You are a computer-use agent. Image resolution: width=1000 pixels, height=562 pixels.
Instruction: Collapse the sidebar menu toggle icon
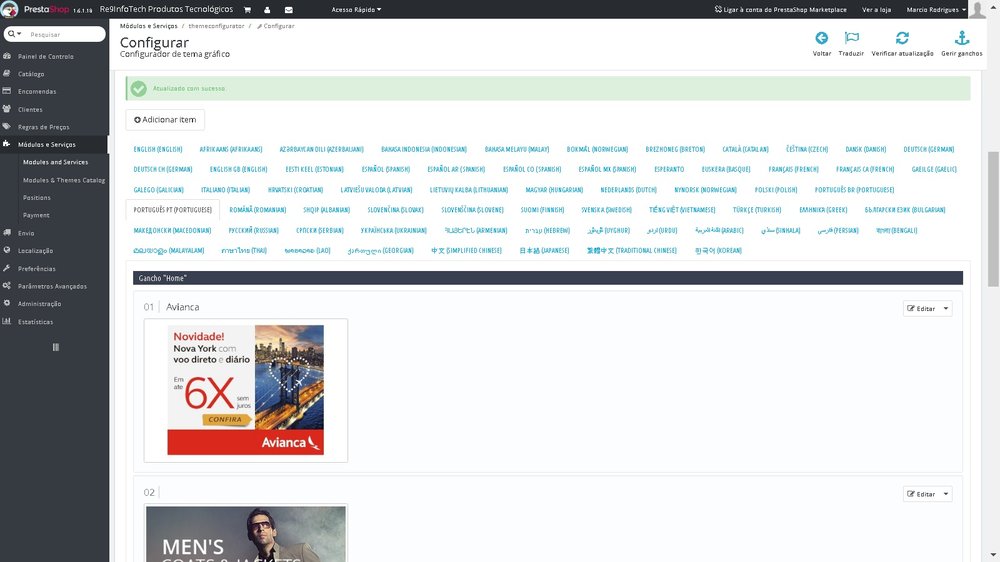[x=55, y=347]
